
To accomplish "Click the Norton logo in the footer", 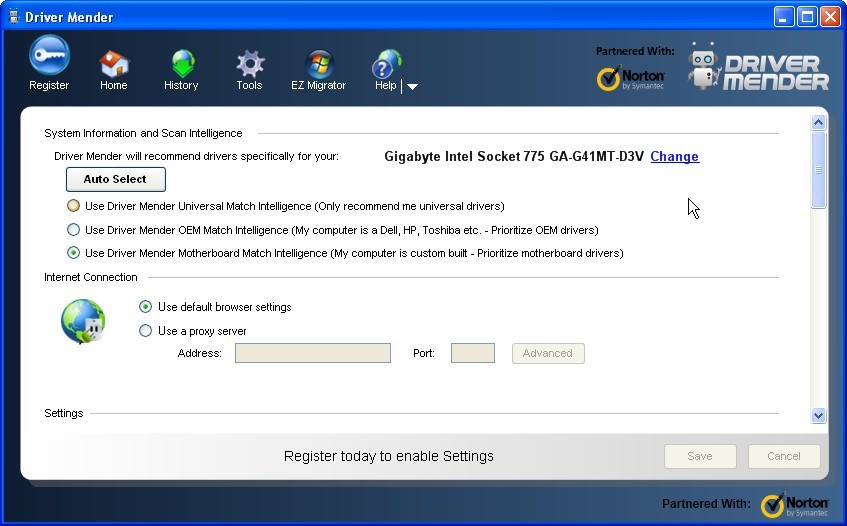I will 794,505.
